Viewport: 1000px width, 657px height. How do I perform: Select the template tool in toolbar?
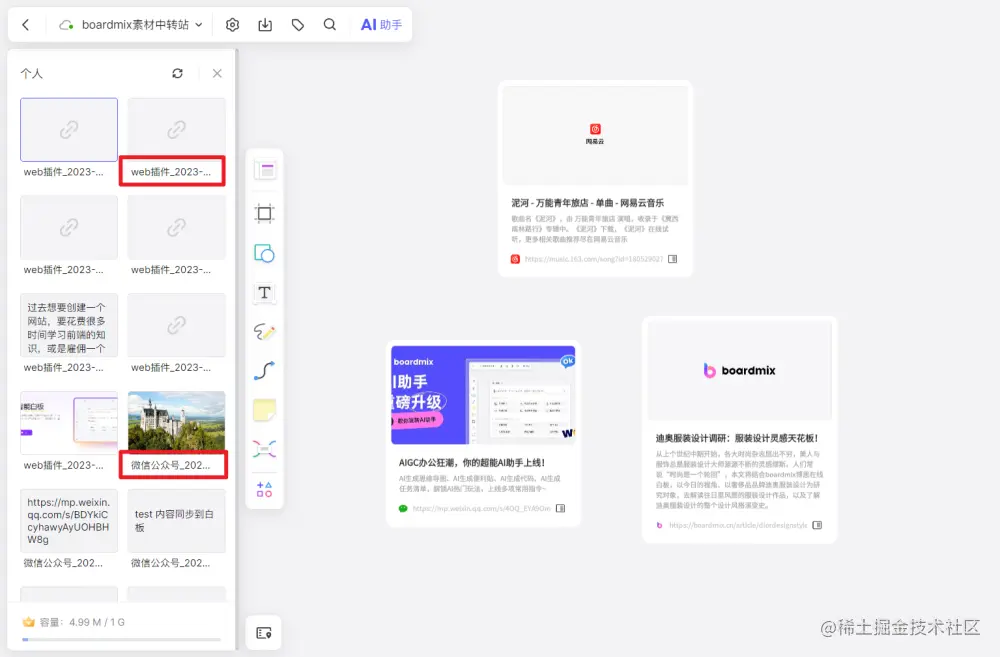265,170
